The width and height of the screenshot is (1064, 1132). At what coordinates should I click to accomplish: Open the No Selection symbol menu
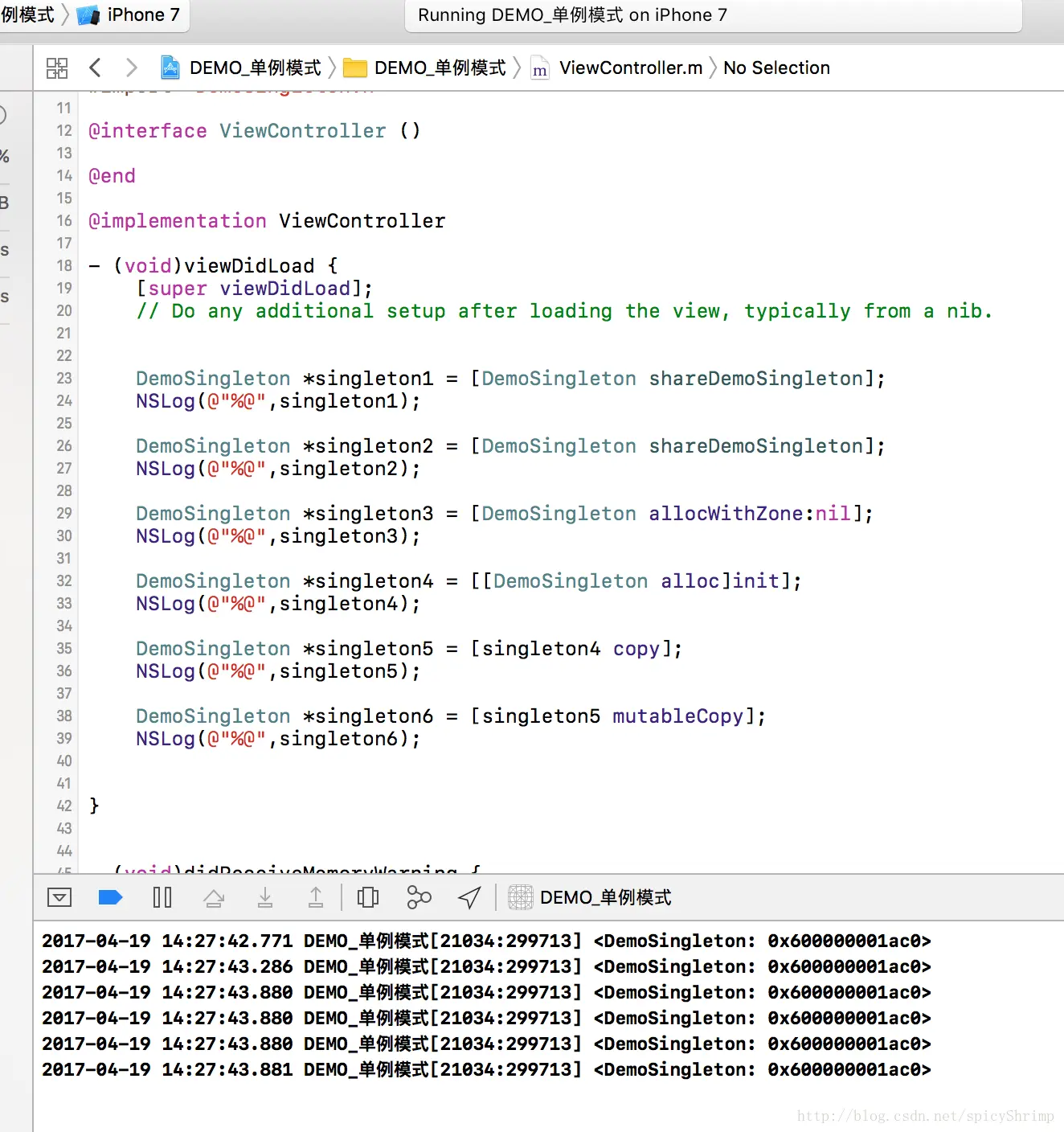776,68
